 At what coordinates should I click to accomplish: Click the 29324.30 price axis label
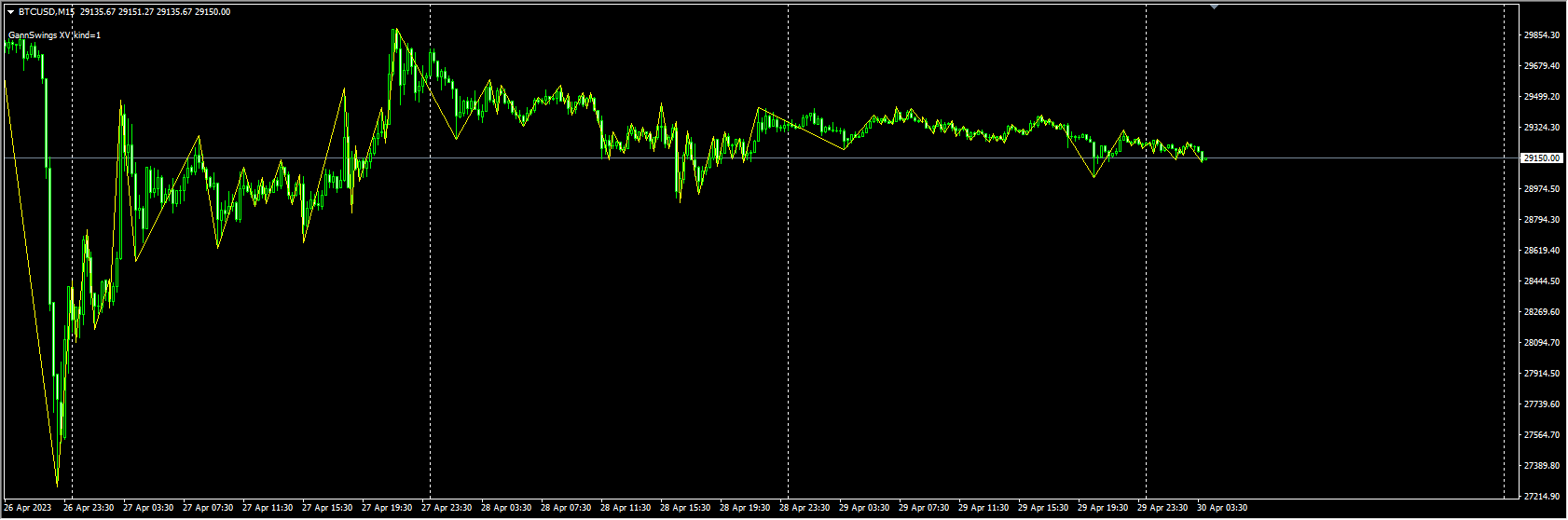[1542, 128]
